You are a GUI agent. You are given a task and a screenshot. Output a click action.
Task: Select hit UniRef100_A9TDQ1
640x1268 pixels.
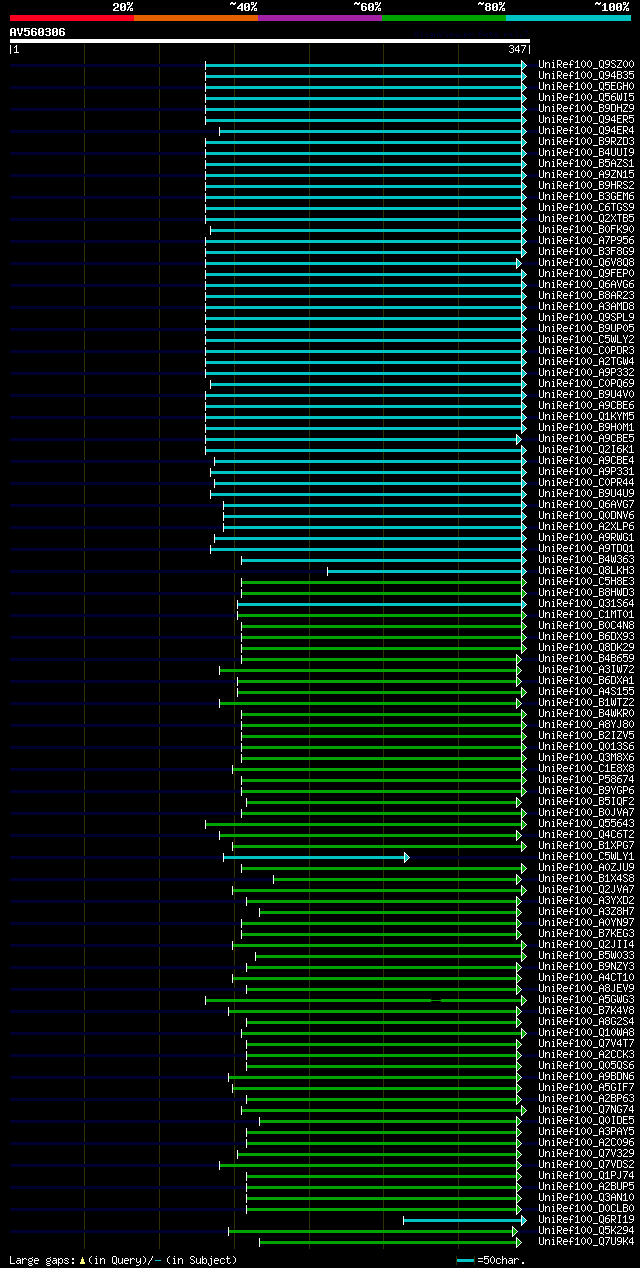[586, 548]
